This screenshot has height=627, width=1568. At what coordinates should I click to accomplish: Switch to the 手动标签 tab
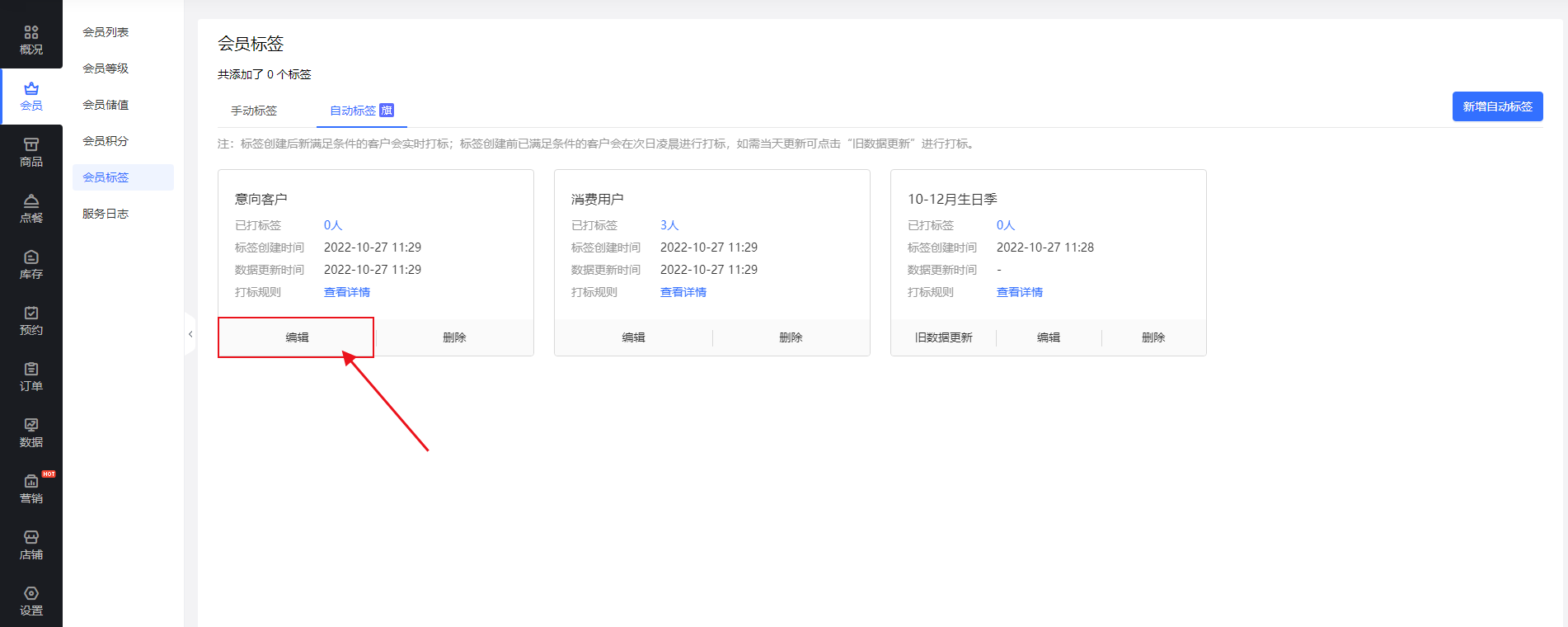[254, 111]
